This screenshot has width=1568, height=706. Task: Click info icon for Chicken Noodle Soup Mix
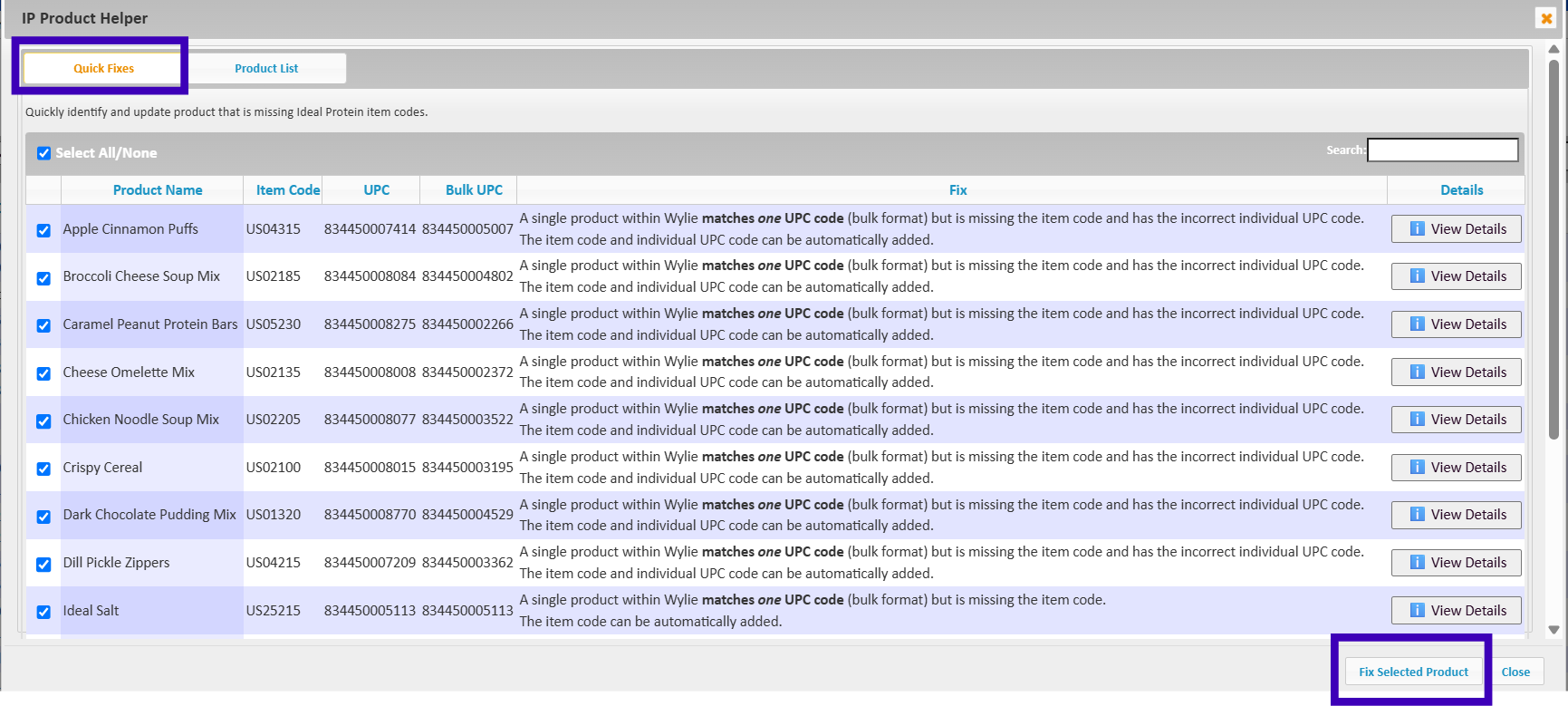click(1417, 420)
